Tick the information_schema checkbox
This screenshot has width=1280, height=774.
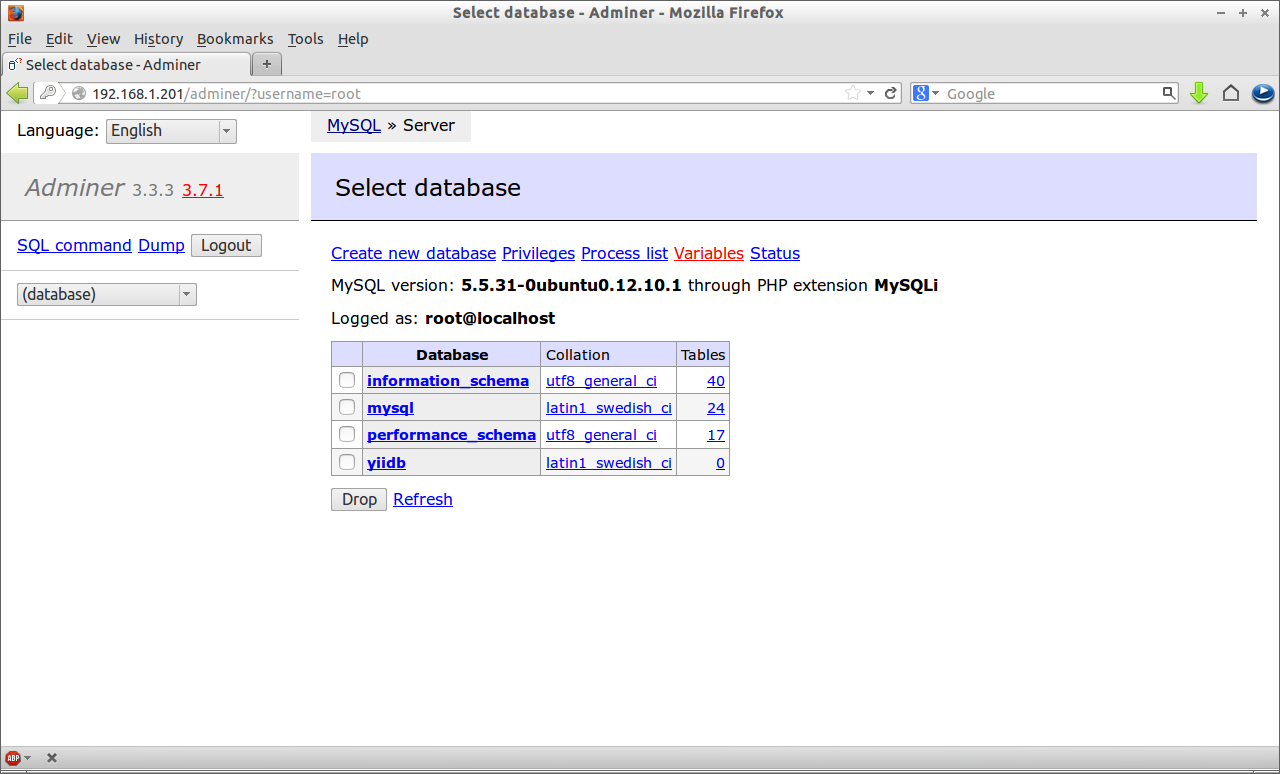347,380
